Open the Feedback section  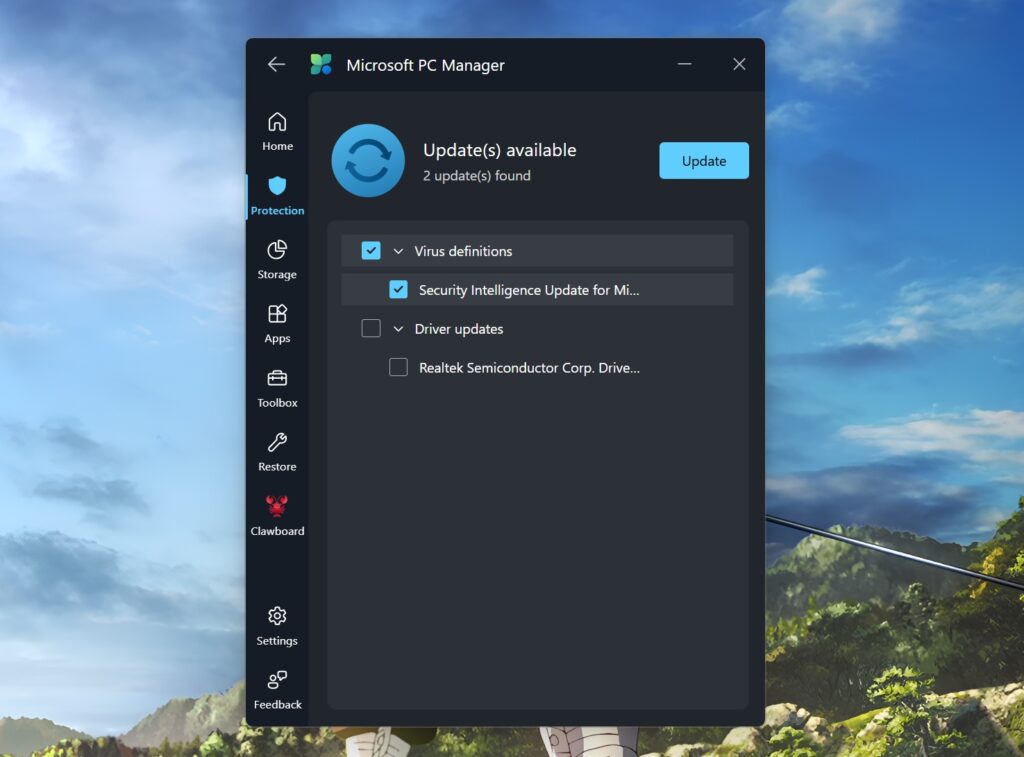coord(276,686)
